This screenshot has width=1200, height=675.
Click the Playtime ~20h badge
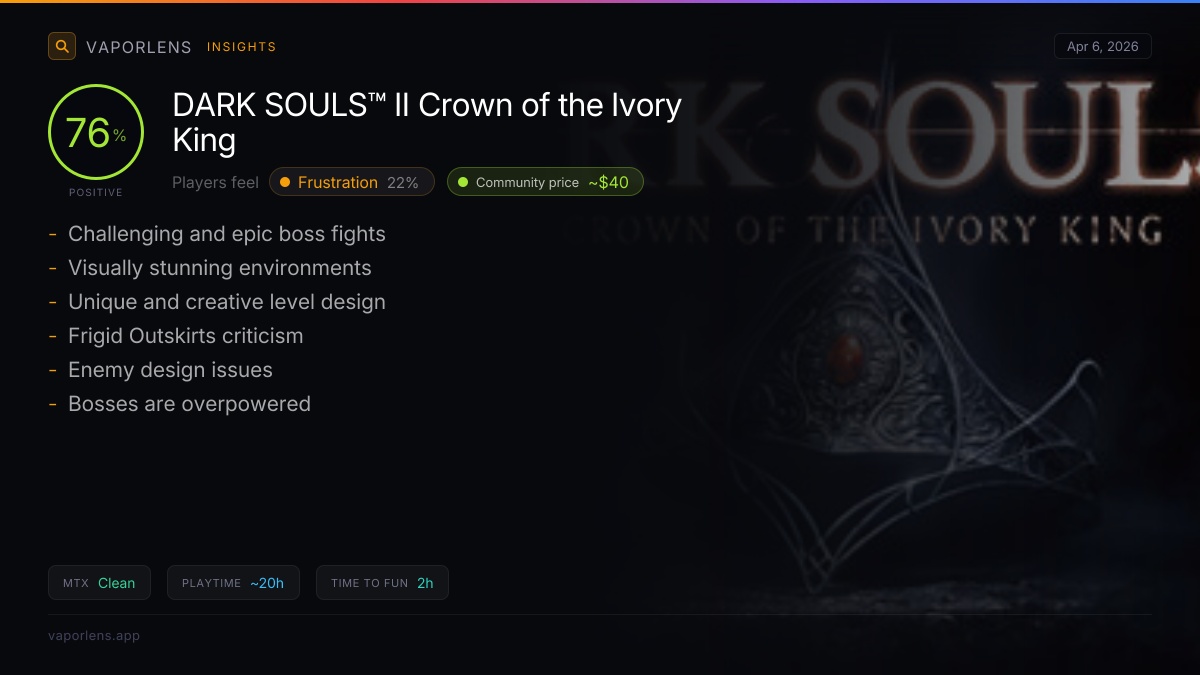(x=233, y=583)
